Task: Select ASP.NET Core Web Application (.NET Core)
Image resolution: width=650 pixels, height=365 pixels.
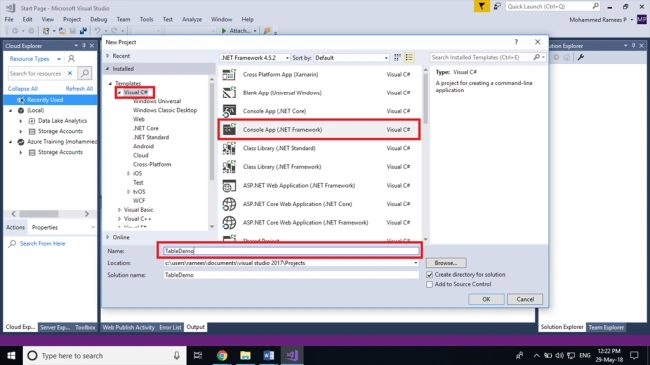Action: point(319,204)
